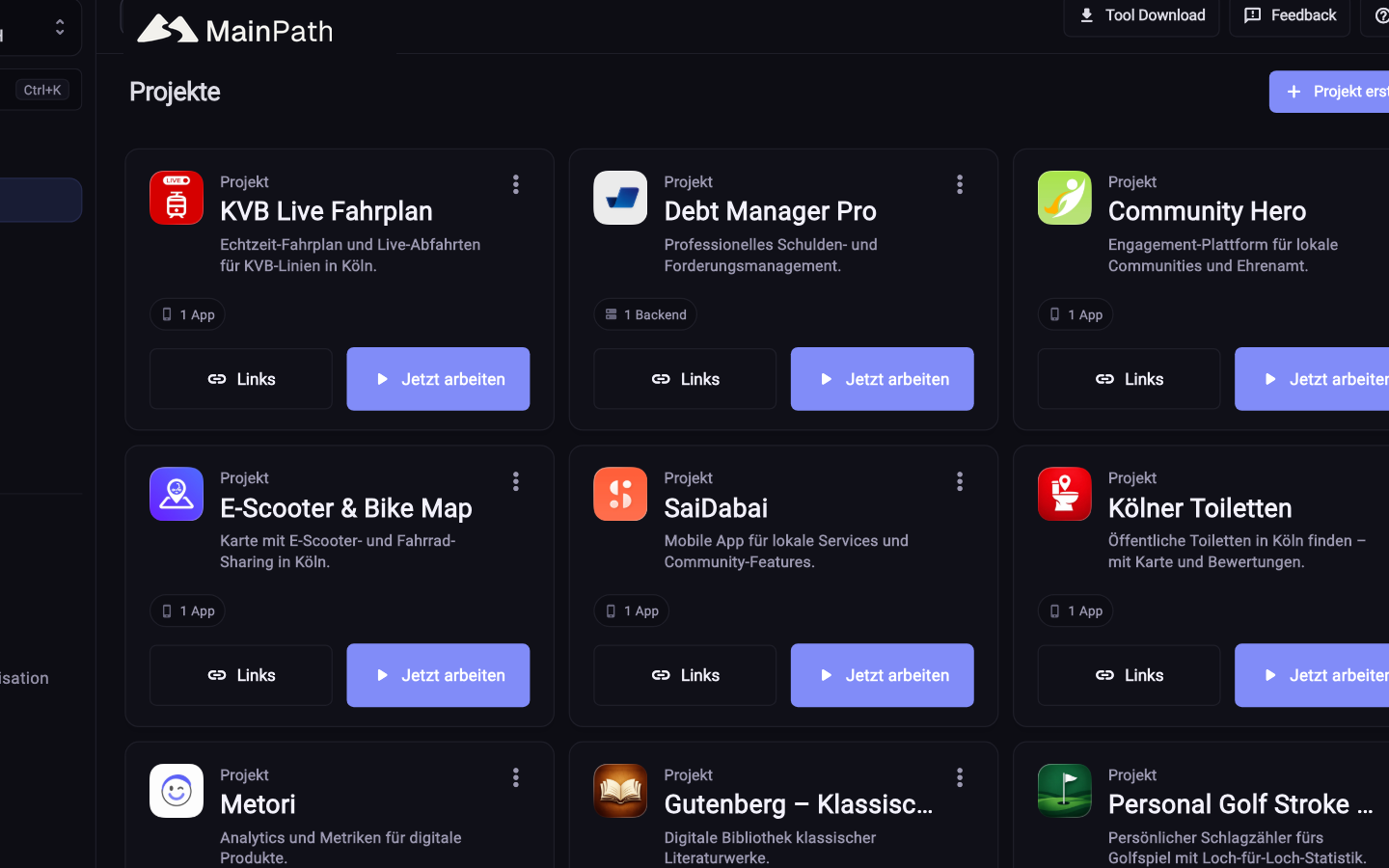Click the KVB Live Fahrplan app icon
Image resolution: width=1389 pixels, height=868 pixels.
(177, 198)
